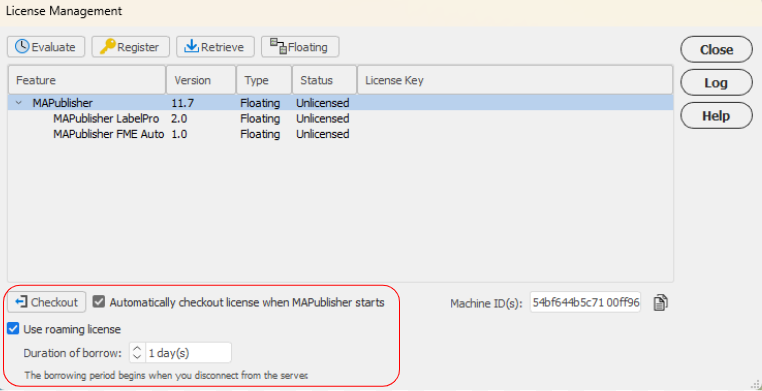Click the Machine ID(s) text field
Image resolution: width=762 pixels, height=391 pixels.
tap(585, 303)
